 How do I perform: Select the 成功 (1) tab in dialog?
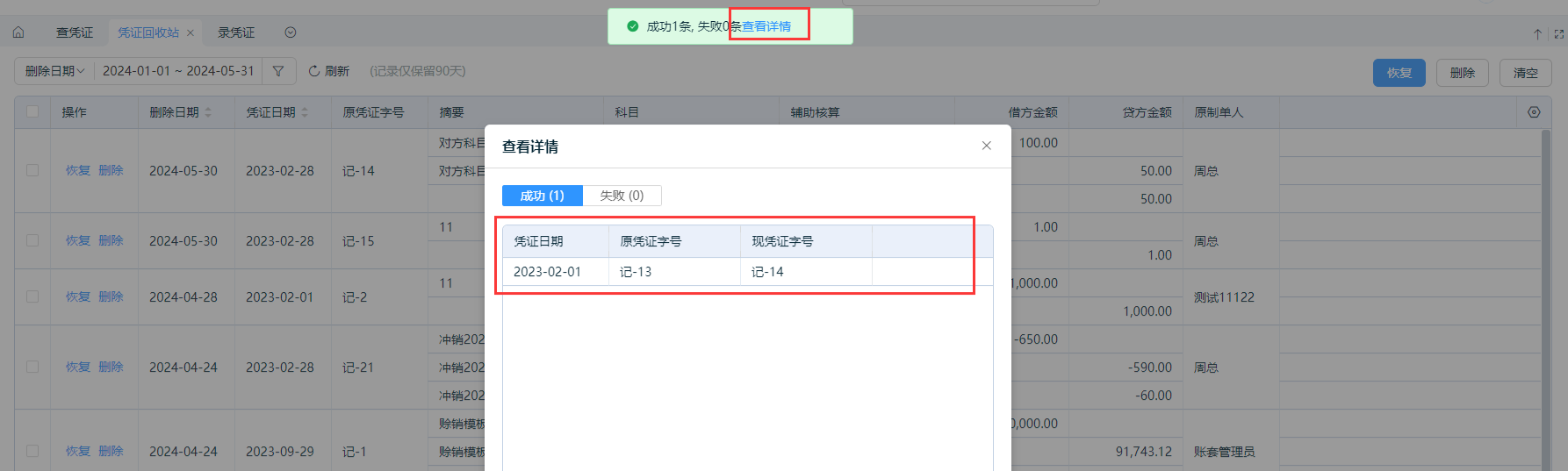coord(543,196)
